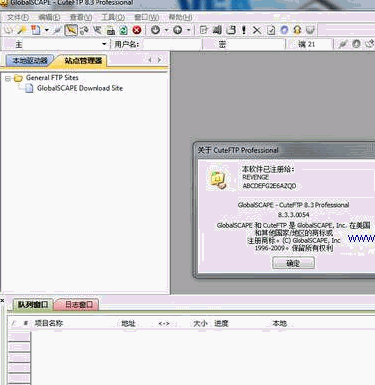Screen dimensions: 375x385
Task: Click the download arrow icon
Action: tap(155, 30)
